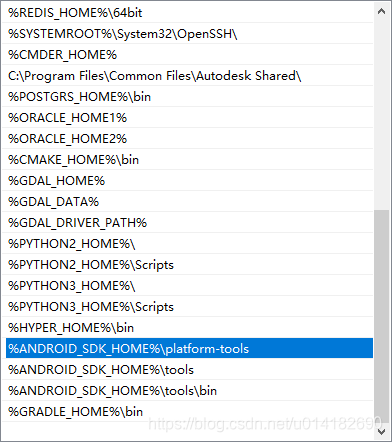Select the %PYTHON3_HOME%\ entry
Image resolution: width=392 pixels, height=442 pixels.
(x=188, y=285)
